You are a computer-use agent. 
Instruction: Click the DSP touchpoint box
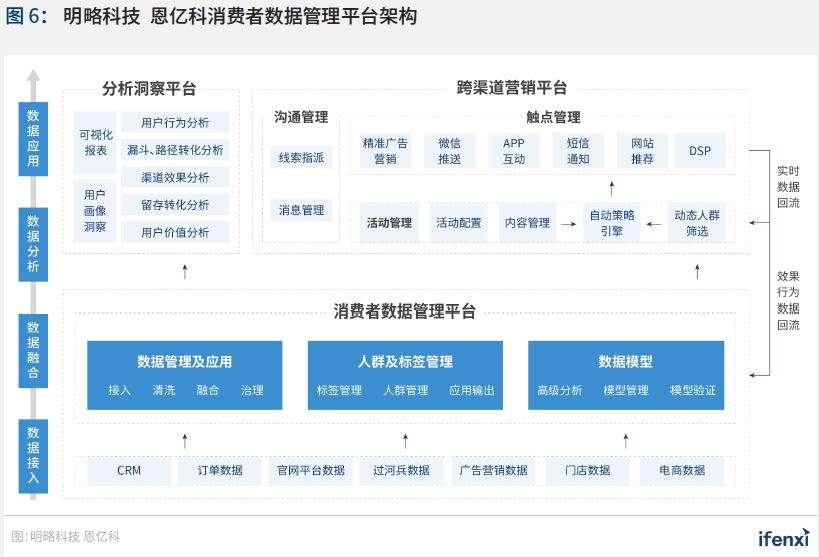[700, 150]
